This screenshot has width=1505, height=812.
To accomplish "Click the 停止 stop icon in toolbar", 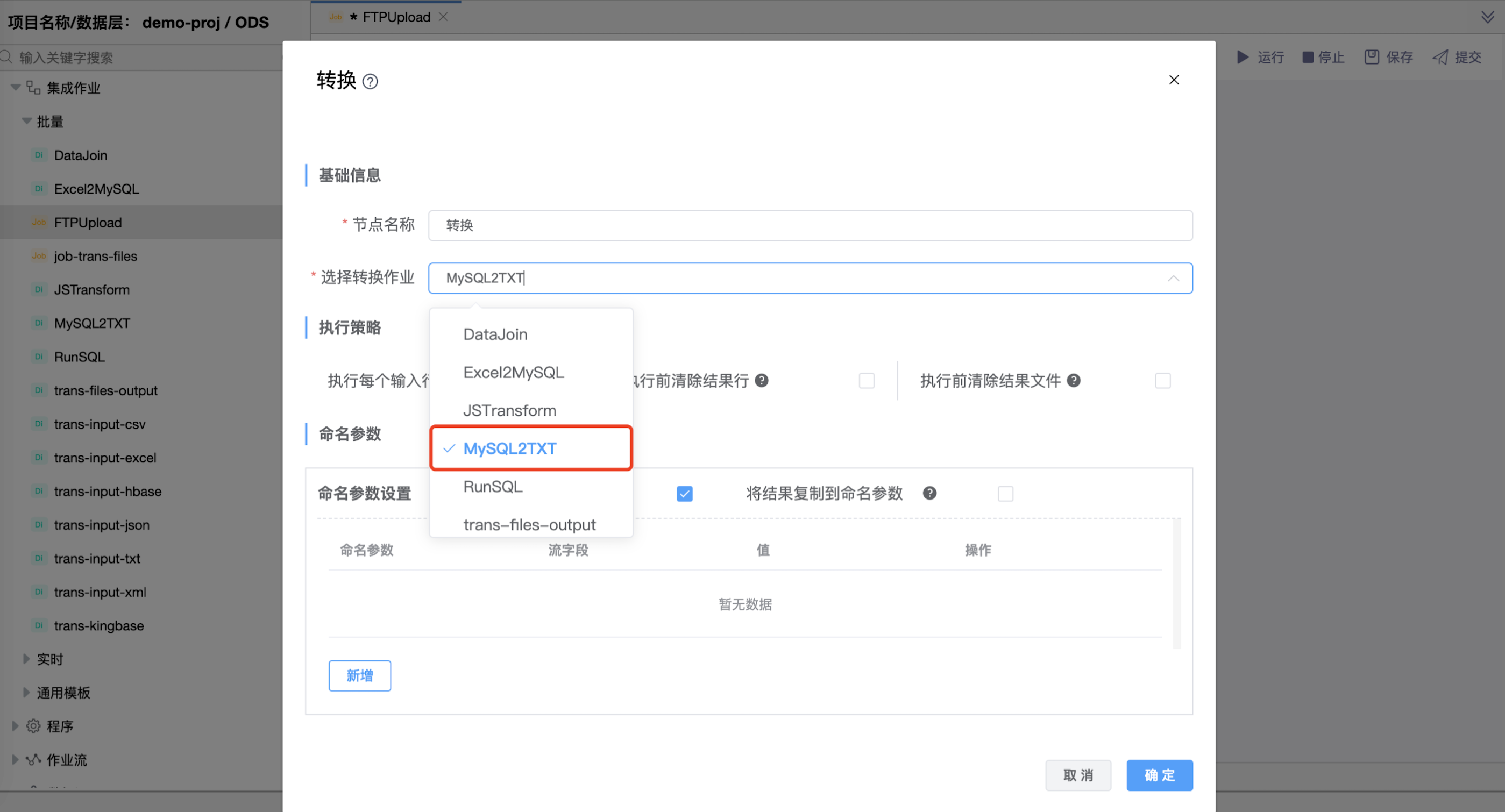I will (1308, 57).
